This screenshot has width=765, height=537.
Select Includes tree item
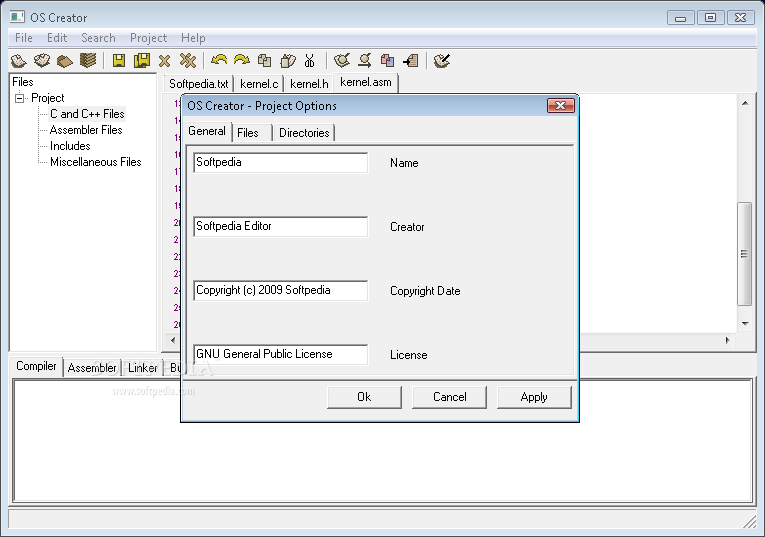(x=70, y=146)
